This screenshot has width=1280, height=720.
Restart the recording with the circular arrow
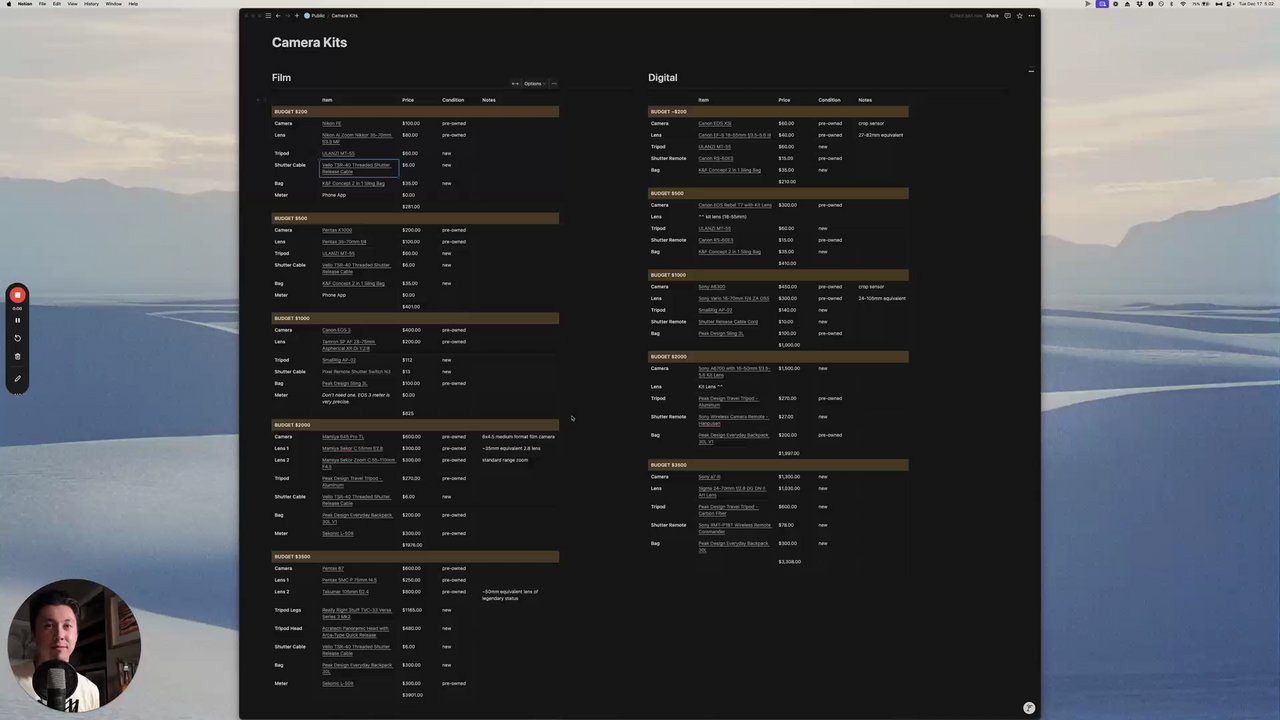click(17, 338)
